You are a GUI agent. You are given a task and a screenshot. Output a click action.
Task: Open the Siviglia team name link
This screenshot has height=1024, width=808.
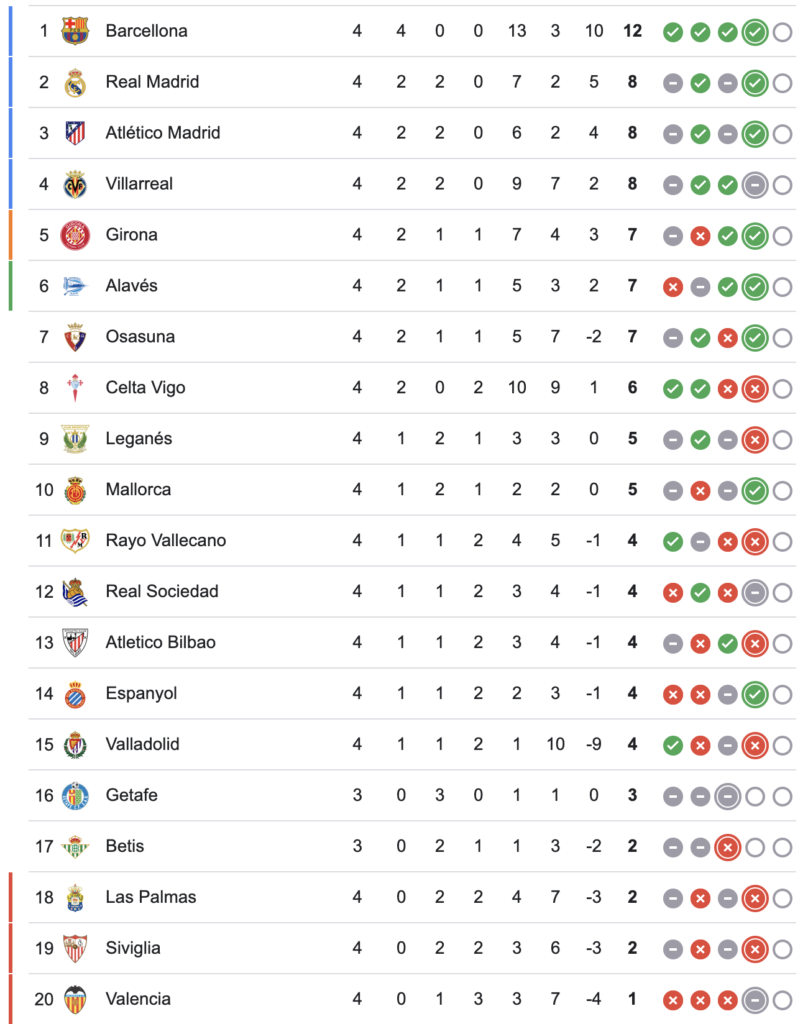[x=133, y=948]
